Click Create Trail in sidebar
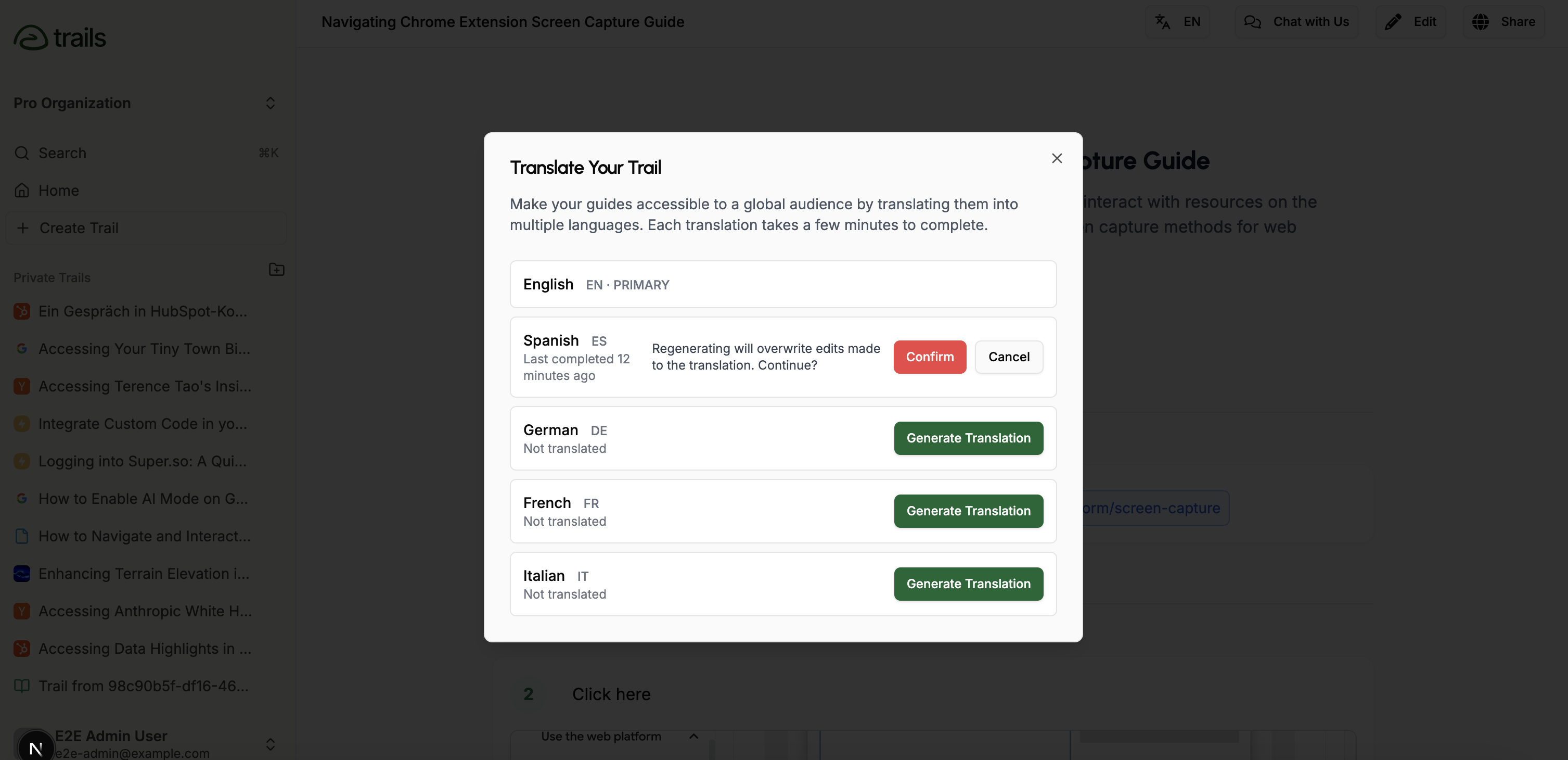Image resolution: width=1568 pixels, height=760 pixels. pos(146,228)
